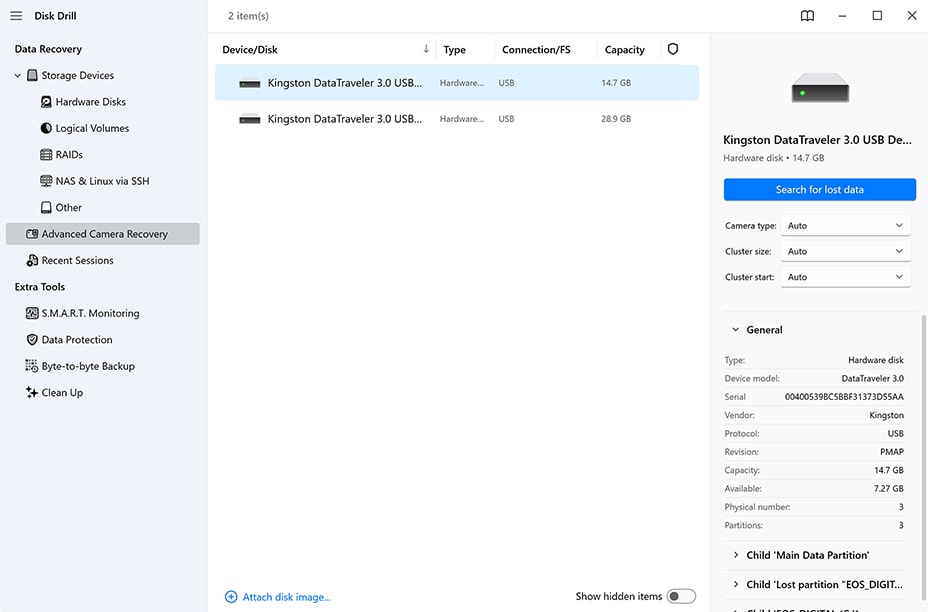Toggle Show hidden items switch

coord(681,597)
